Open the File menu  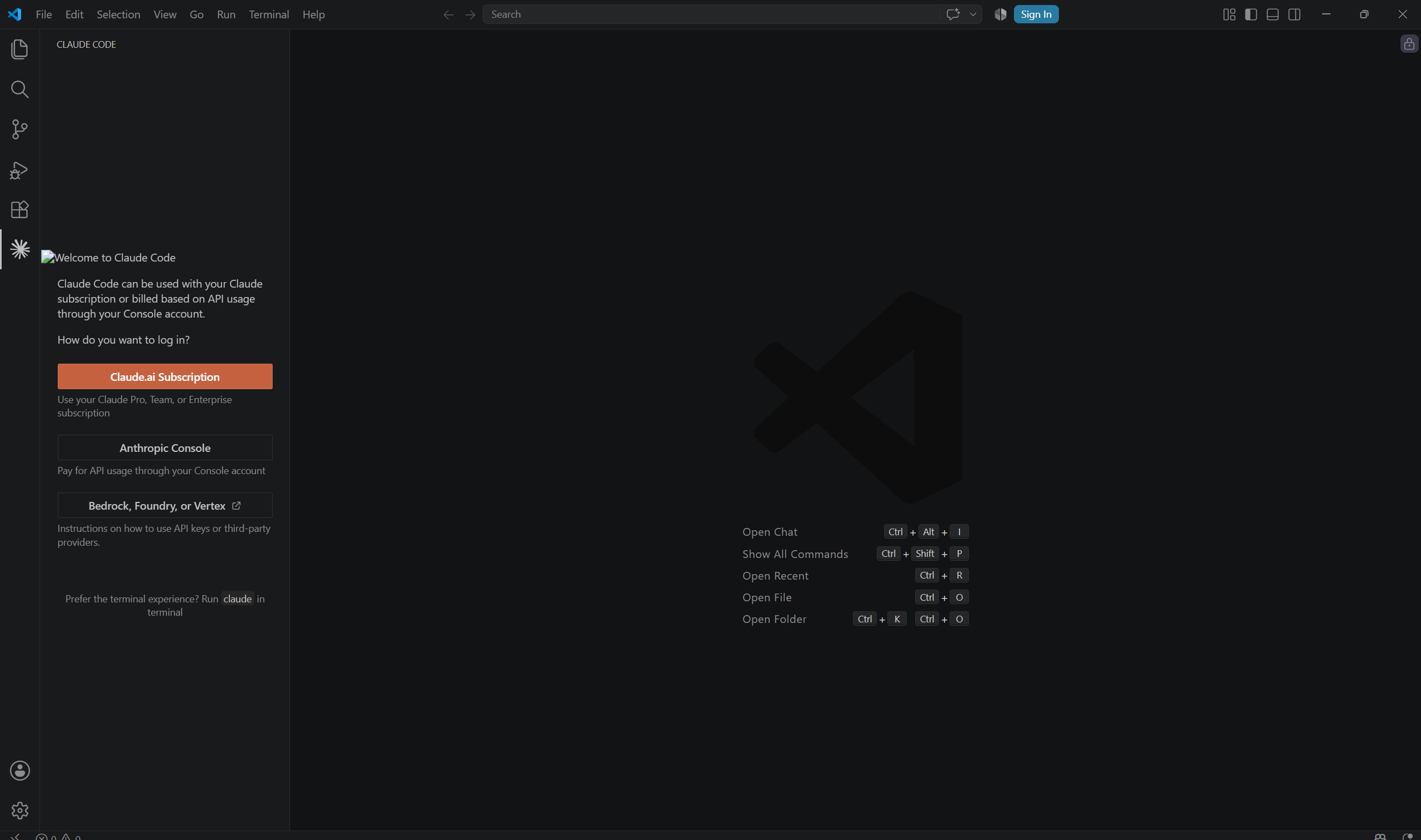(44, 14)
